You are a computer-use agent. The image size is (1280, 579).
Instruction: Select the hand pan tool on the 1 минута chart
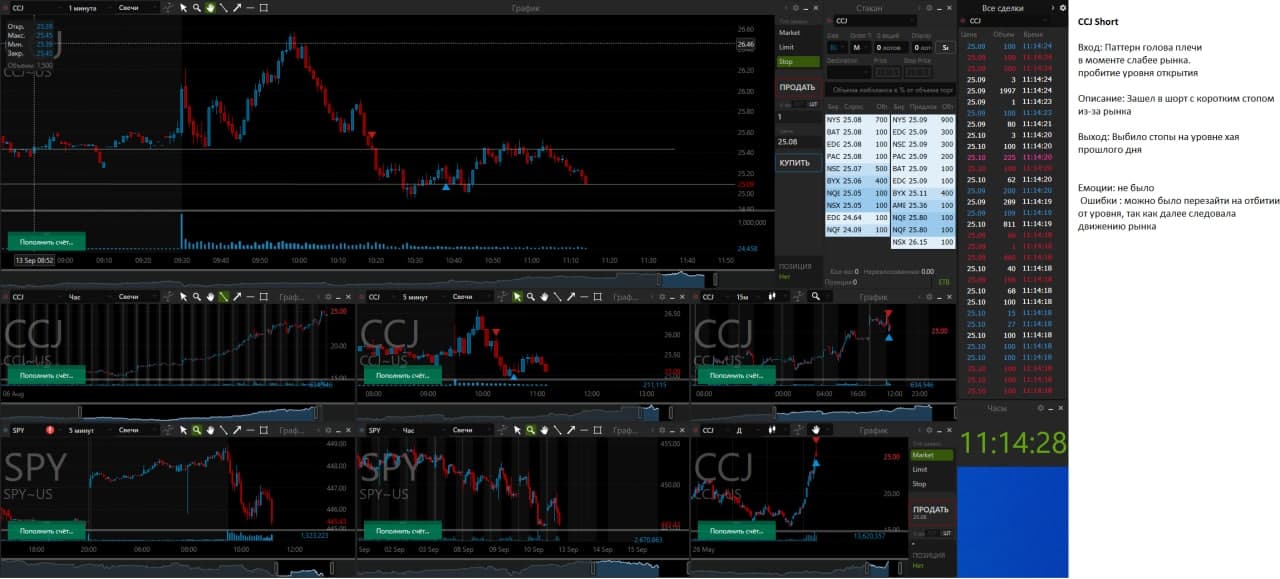210,7
